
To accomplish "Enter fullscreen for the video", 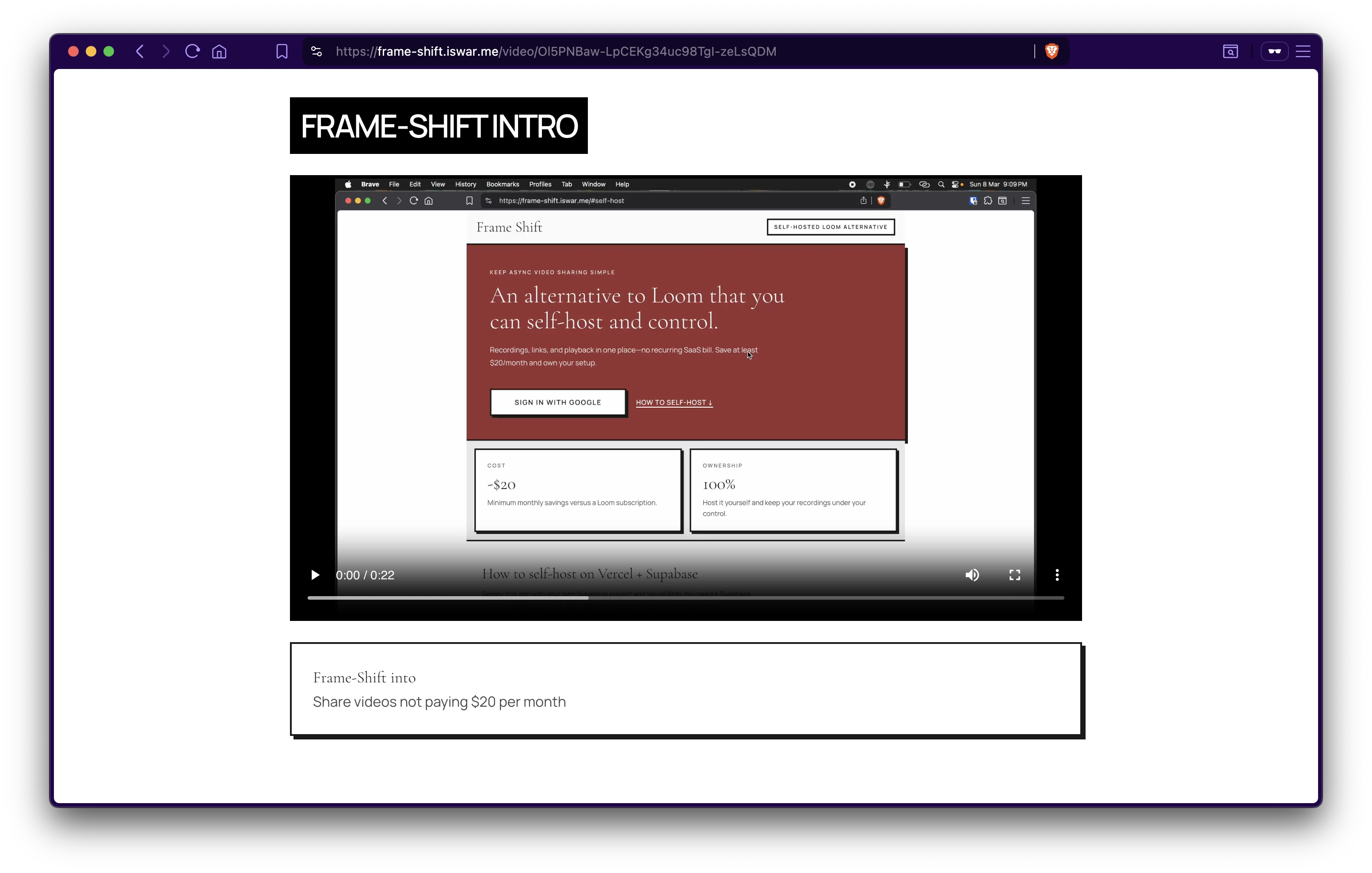I will click(1015, 575).
